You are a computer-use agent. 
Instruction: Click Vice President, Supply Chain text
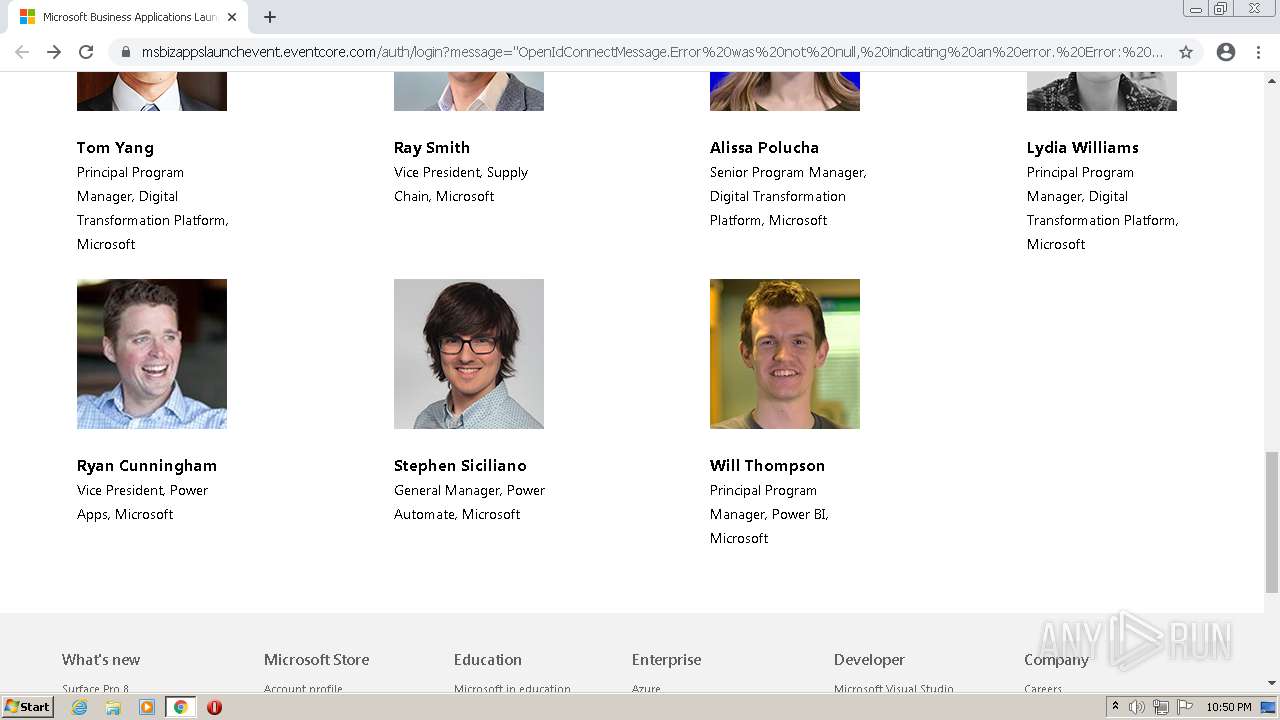[x=461, y=185]
